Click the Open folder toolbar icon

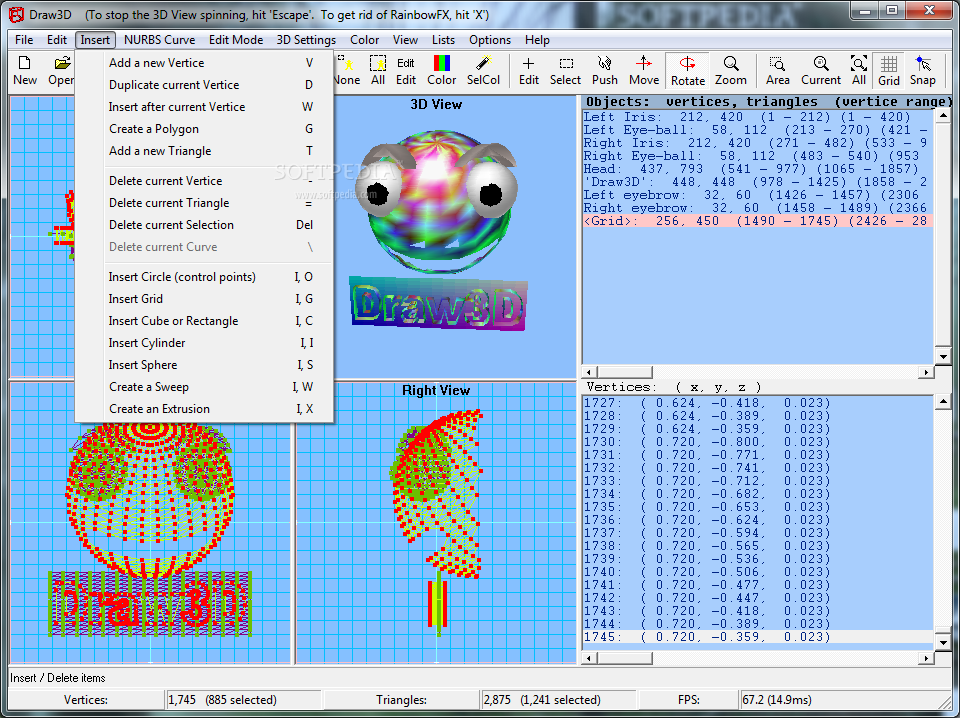(x=60, y=70)
